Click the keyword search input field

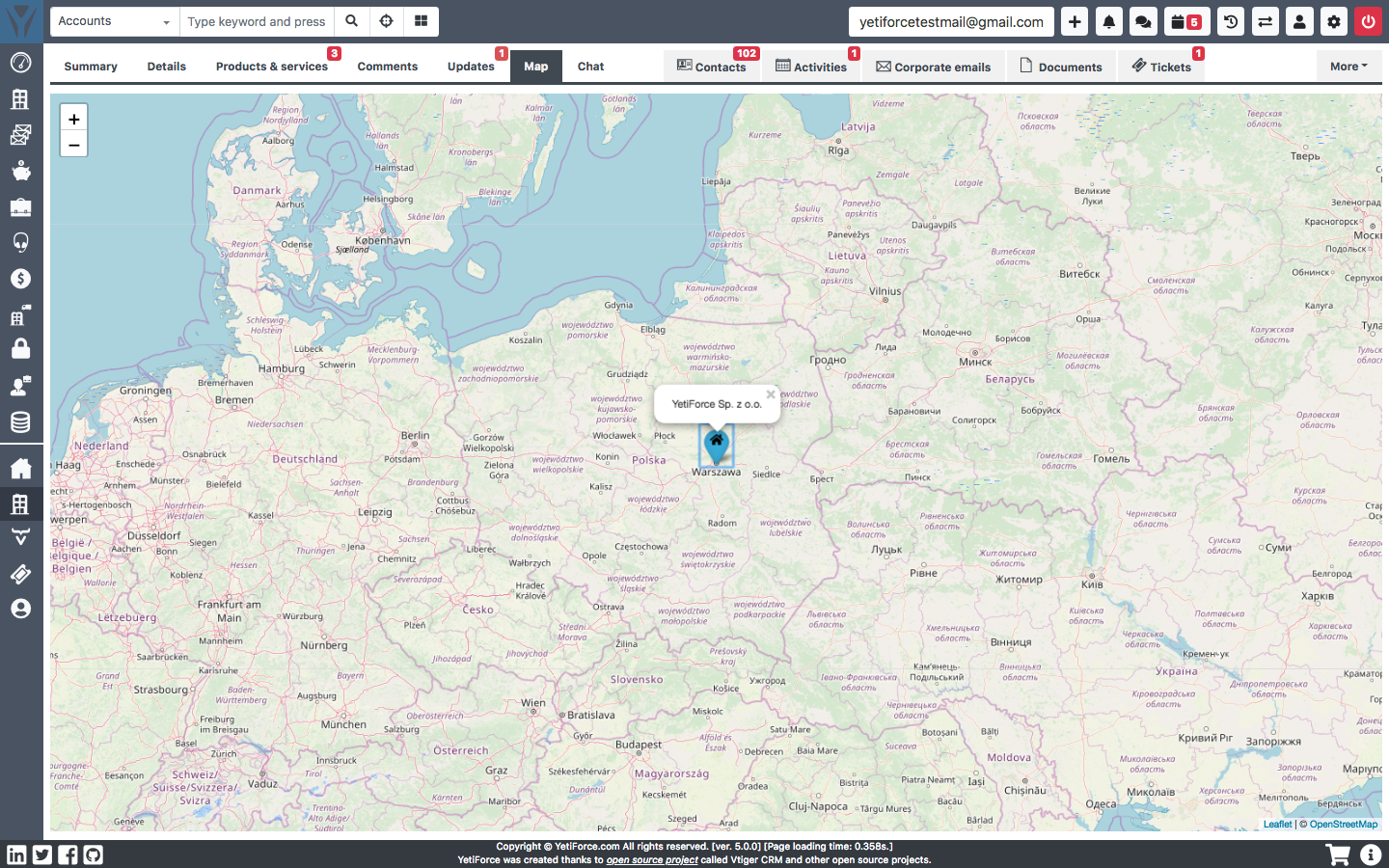tap(257, 21)
